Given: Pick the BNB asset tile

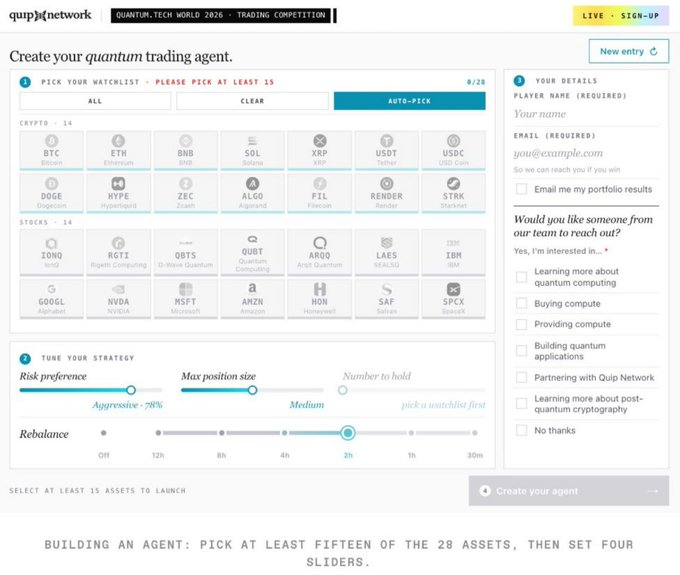Looking at the screenshot, I should click(186, 150).
